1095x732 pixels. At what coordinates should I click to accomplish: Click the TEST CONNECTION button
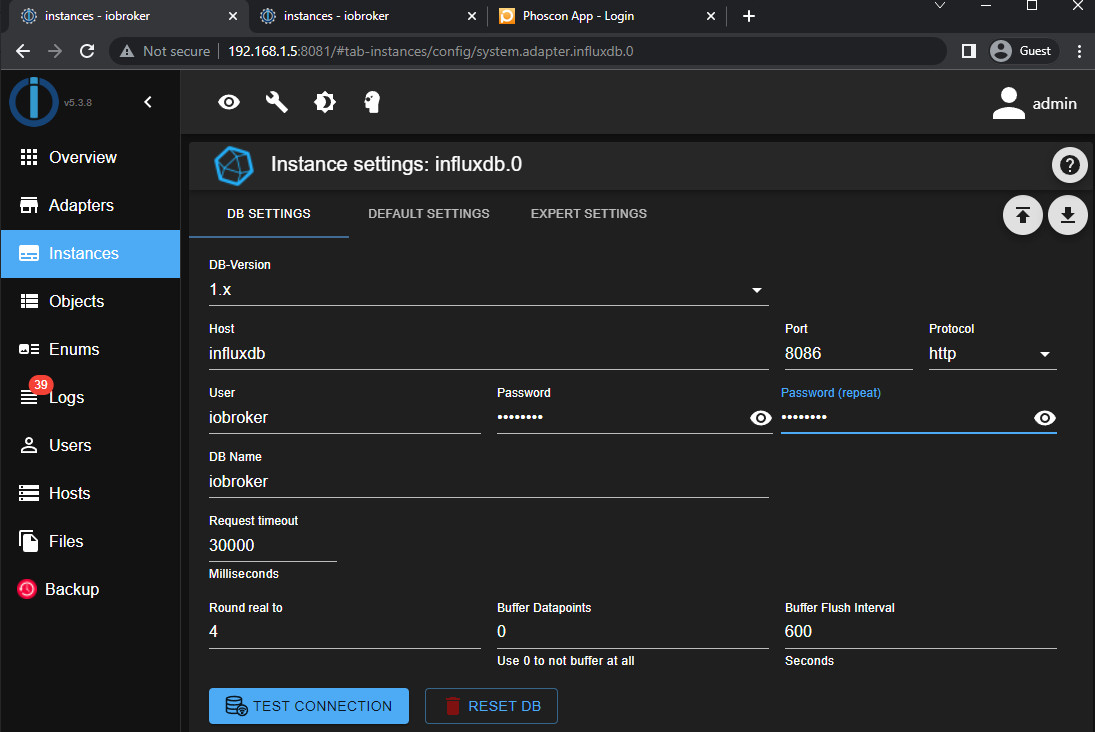click(x=309, y=706)
